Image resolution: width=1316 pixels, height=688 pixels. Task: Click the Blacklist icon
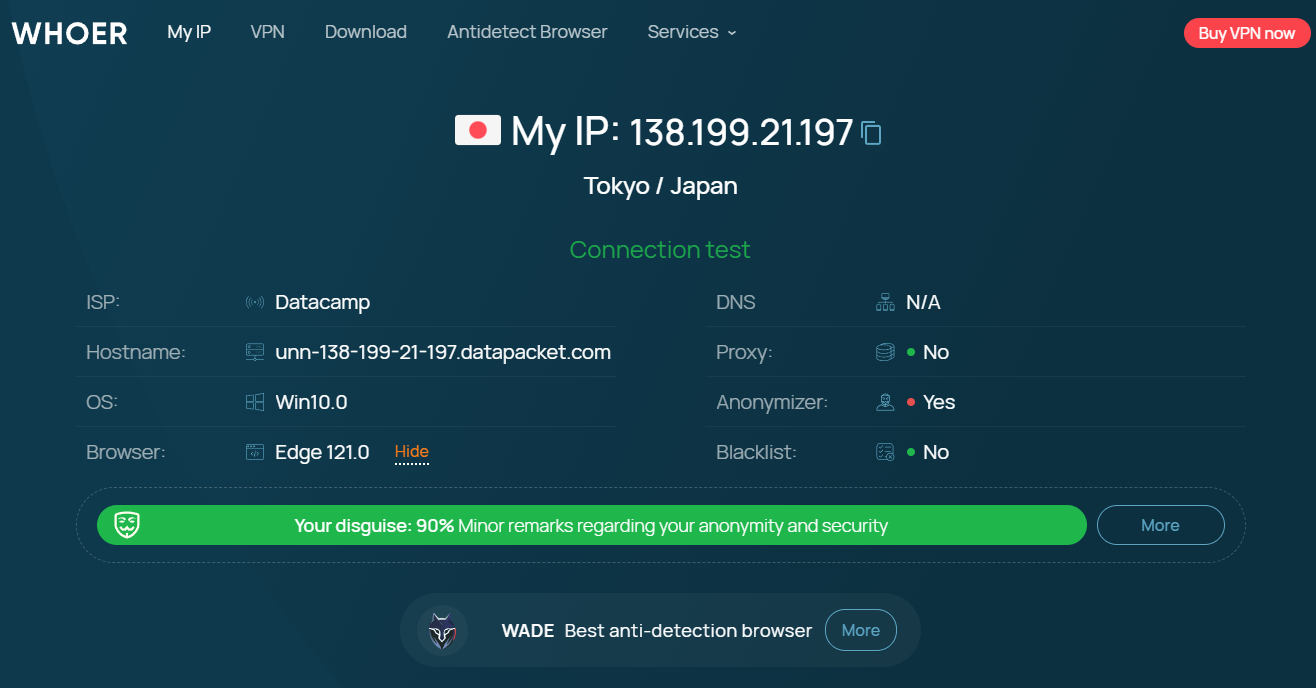(885, 452)
